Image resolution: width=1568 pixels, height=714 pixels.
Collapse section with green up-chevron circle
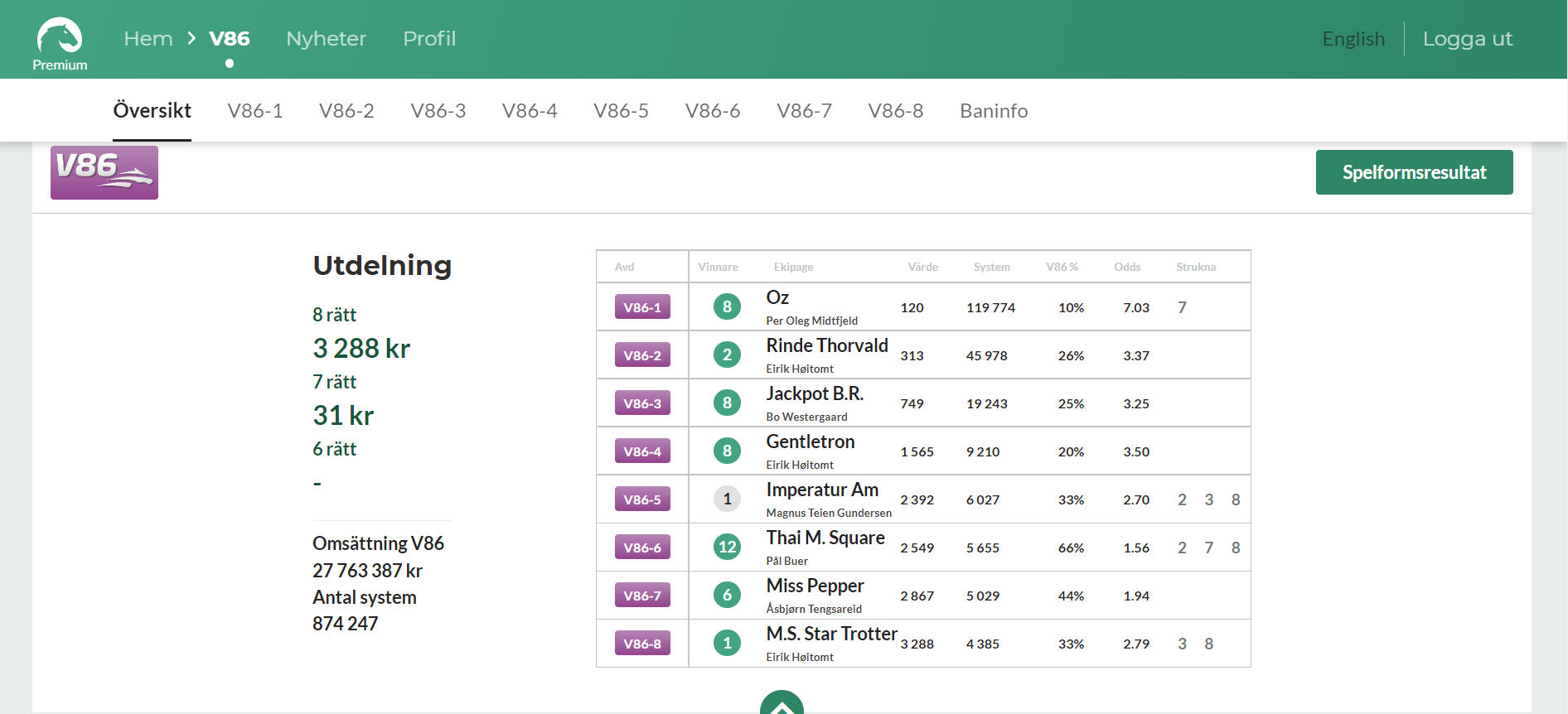[782, 704]
